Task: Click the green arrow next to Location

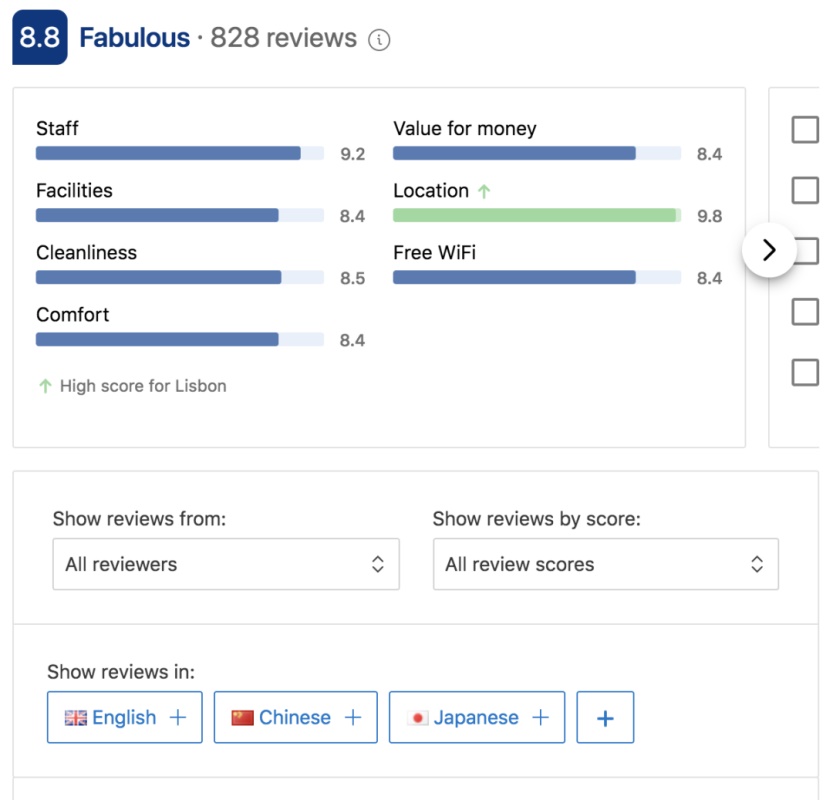Action: 483,191
